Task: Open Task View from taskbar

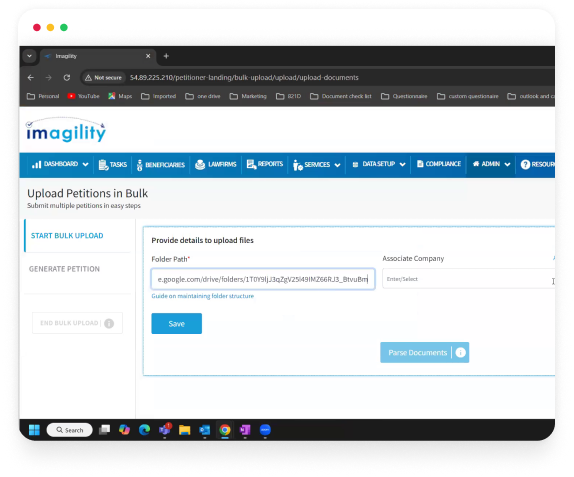Action: 104,430
